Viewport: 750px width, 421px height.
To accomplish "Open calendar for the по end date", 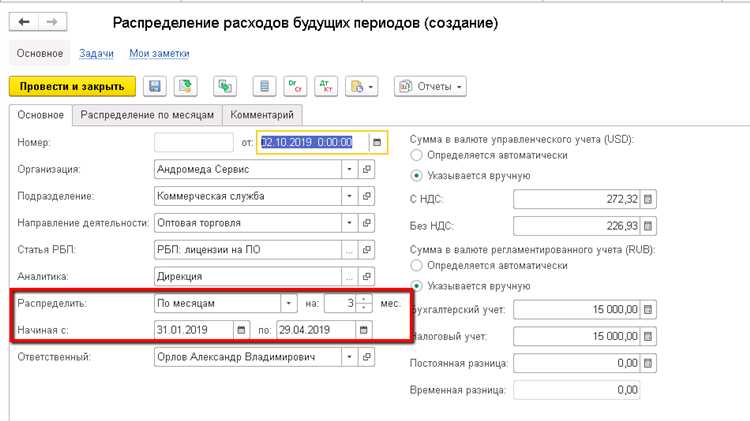I will [364, 330].
